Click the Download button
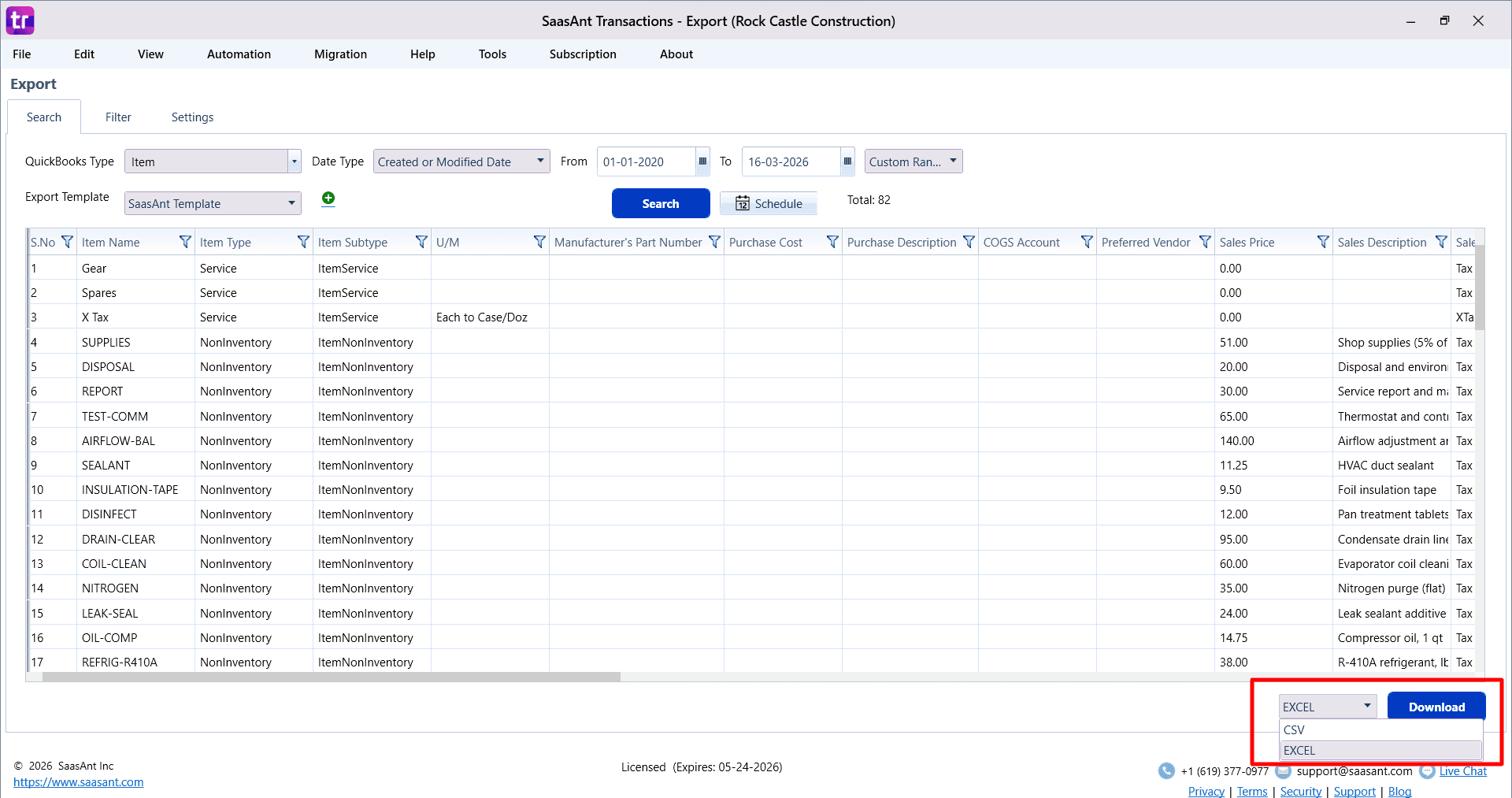The height and width of the screenshot is (798, 1512). (x=1436, y=707)
